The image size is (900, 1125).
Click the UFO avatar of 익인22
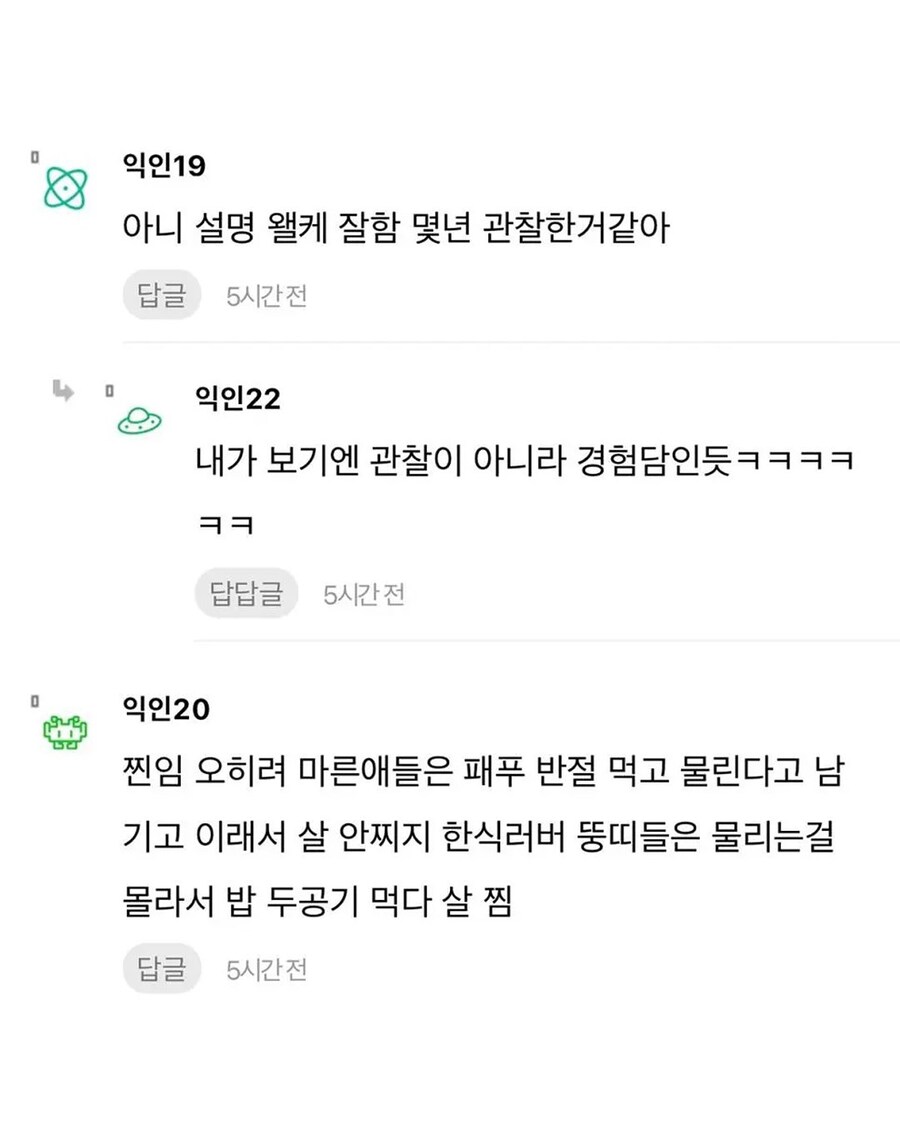point(140,421)
